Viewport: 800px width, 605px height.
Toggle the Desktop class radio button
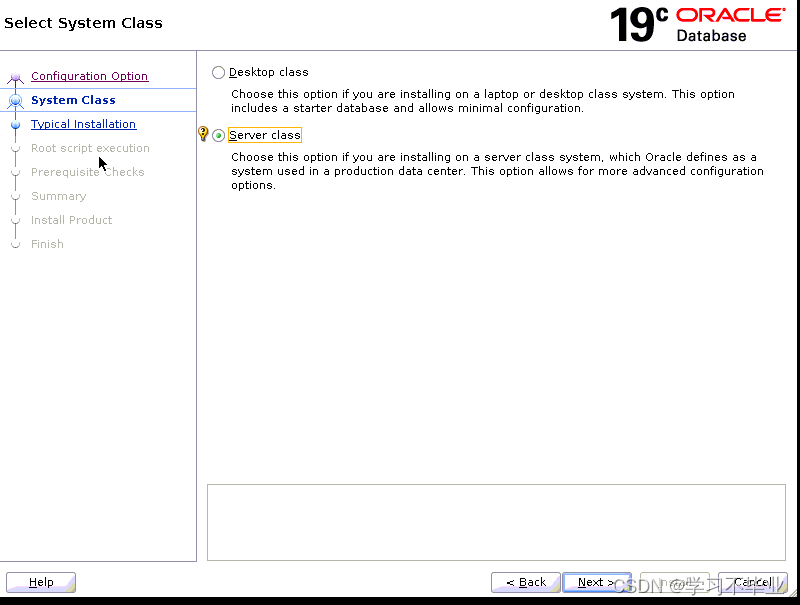coord(218,71)
